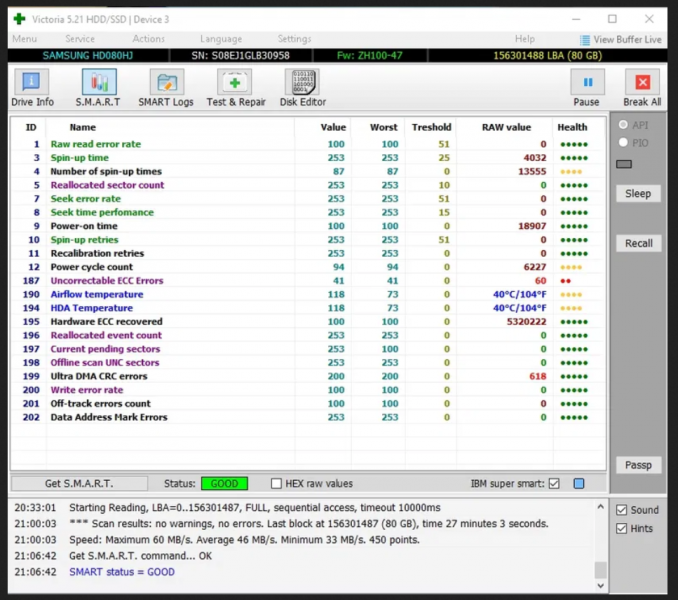Toggle the IBM super smart checkbox
Viewport: 678px width, 600px height.
(554, 484)
